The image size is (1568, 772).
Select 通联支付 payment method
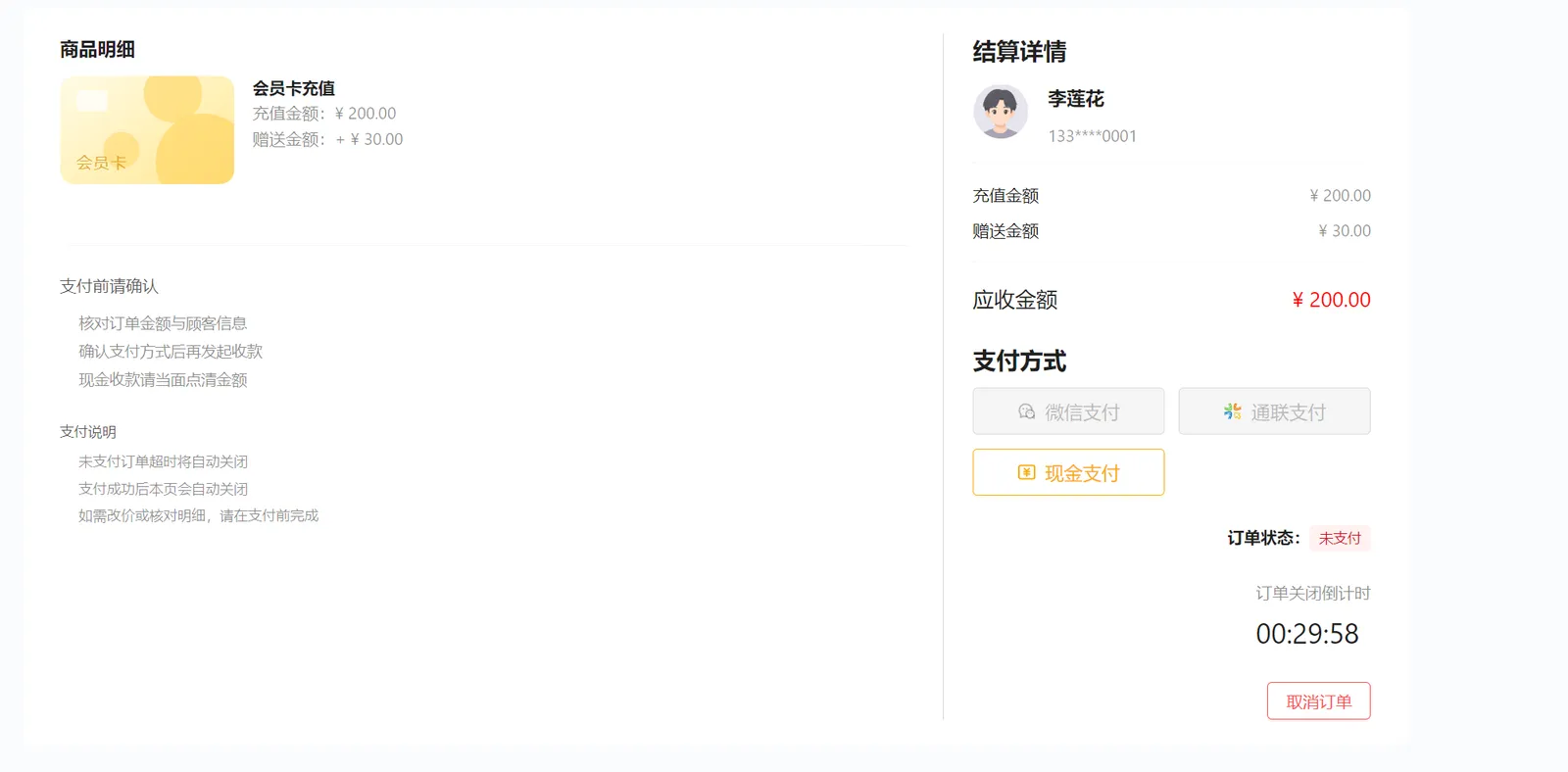[1274, 411]
